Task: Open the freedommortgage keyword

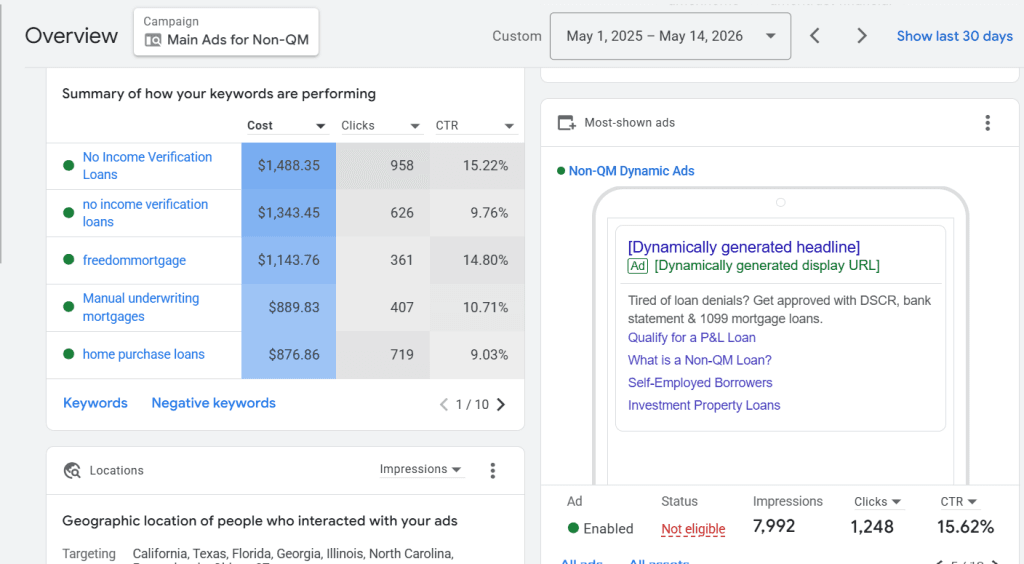Action: 134,260
